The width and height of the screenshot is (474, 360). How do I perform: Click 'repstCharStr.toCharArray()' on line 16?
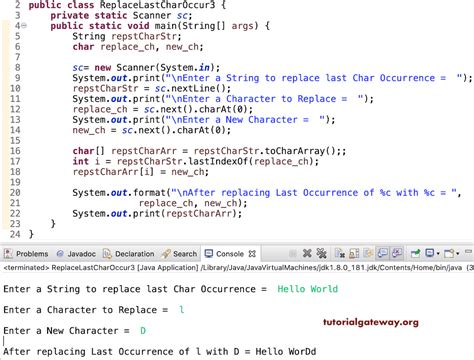265,151
